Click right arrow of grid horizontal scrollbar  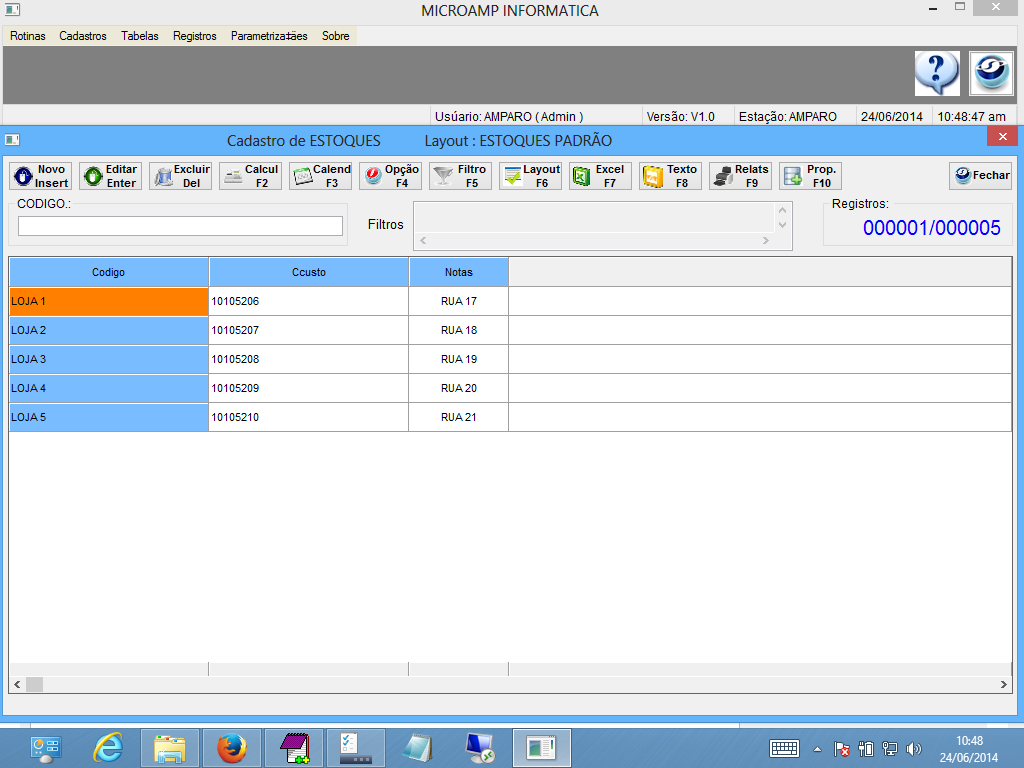[1004, 685]
